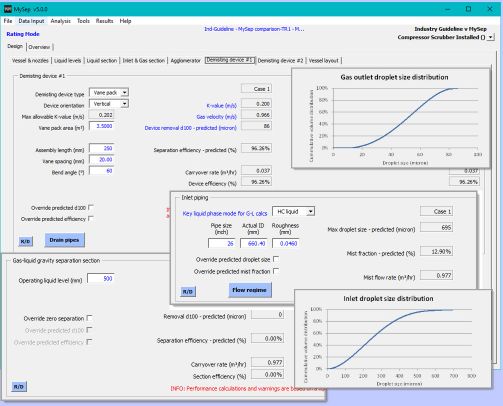Open the Data Input menu

[x=31, y=21]
